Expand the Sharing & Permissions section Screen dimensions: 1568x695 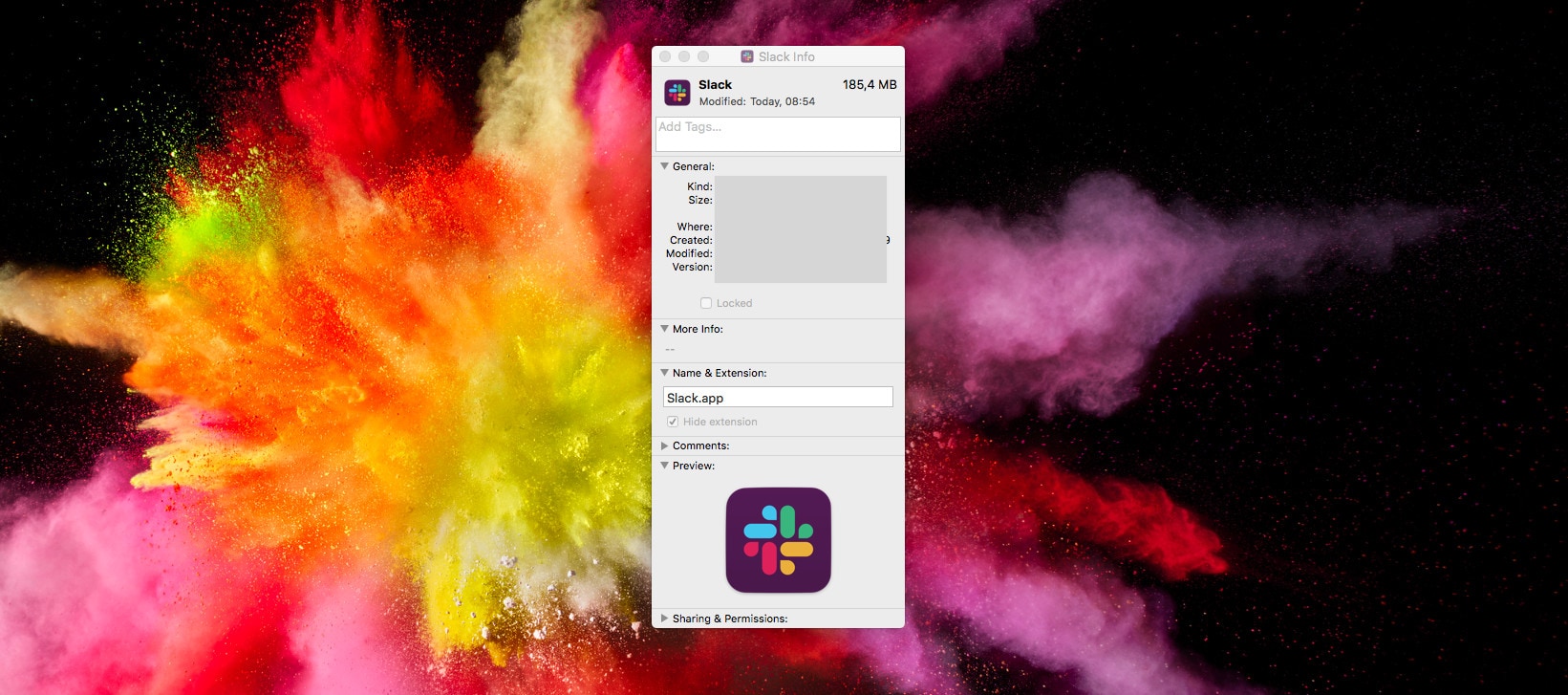point(665,619)
